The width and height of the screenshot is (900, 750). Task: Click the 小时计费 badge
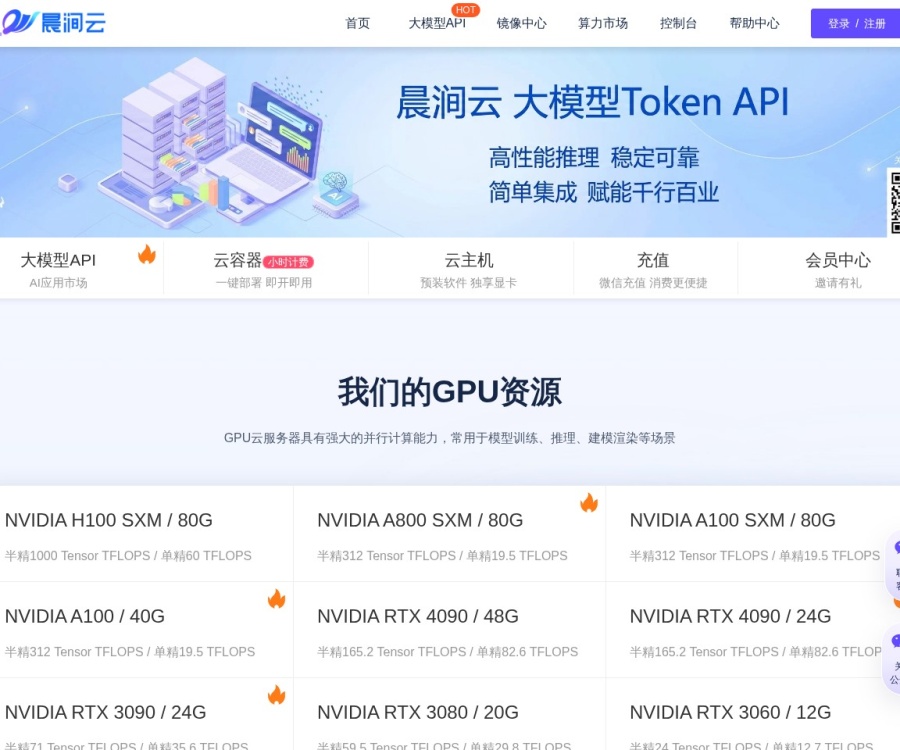click(289, 262)
